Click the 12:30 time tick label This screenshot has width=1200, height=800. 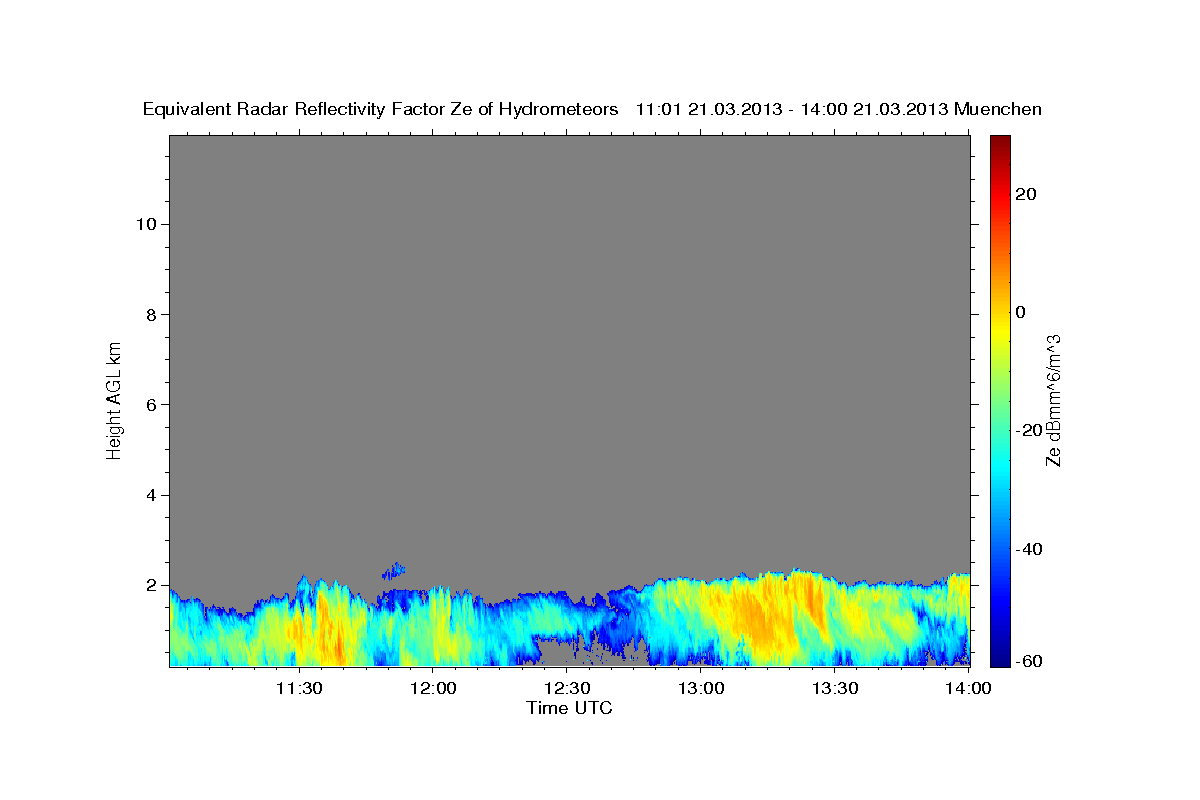[x=567, y=688]
